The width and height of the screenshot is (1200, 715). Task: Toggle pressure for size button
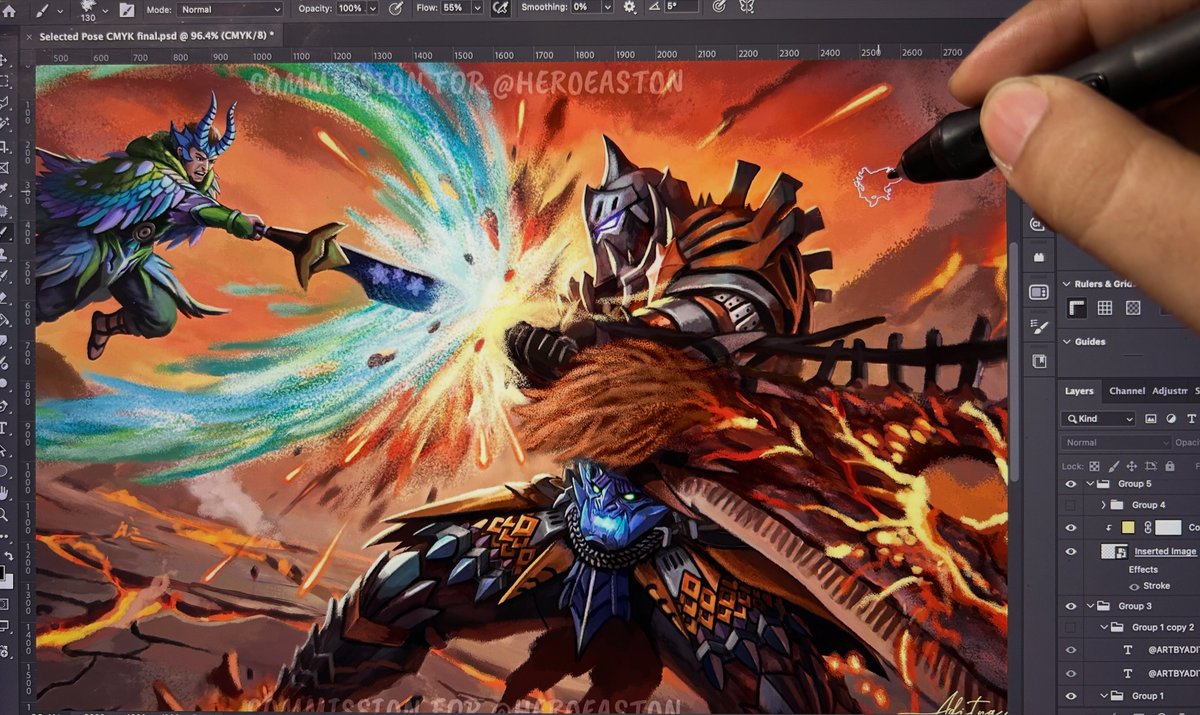(718, 8)
